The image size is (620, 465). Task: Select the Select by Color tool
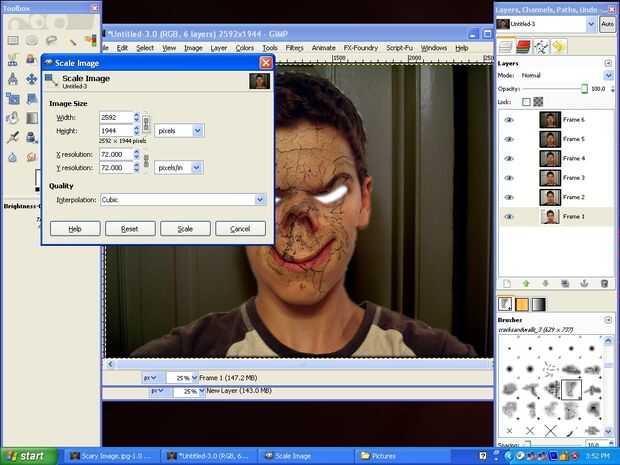point(91,40)
